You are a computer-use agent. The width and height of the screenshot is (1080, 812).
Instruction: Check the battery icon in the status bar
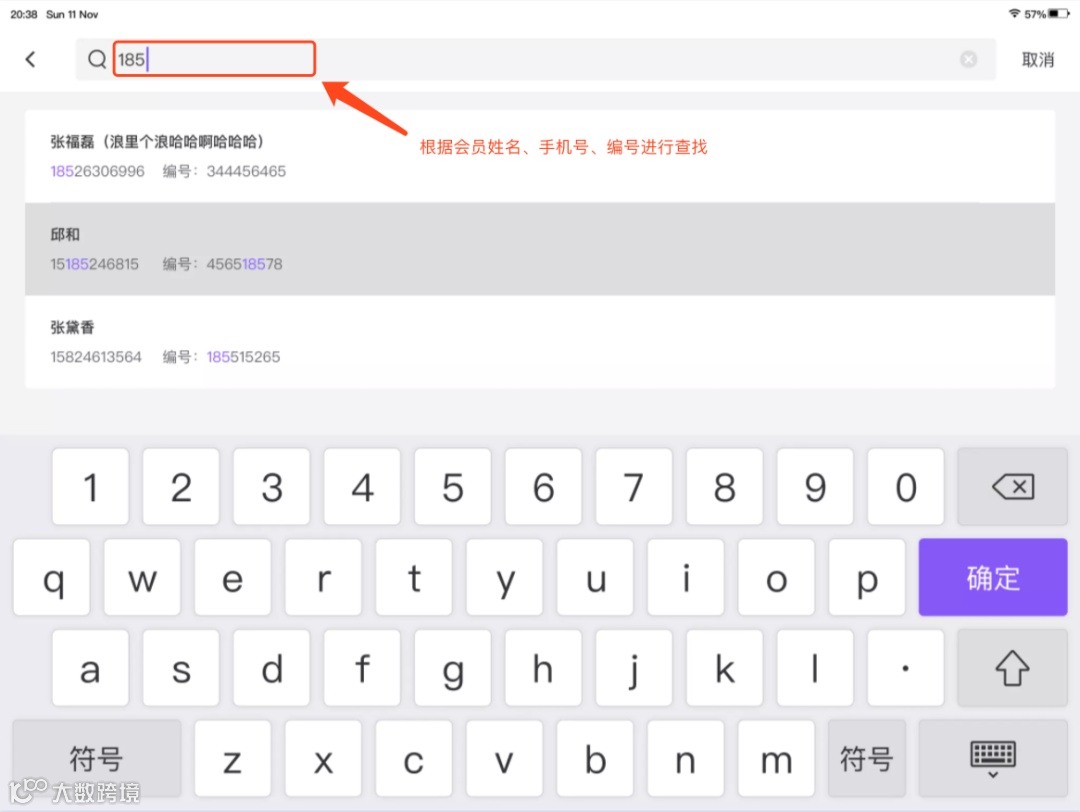[x=1058, y=14]
